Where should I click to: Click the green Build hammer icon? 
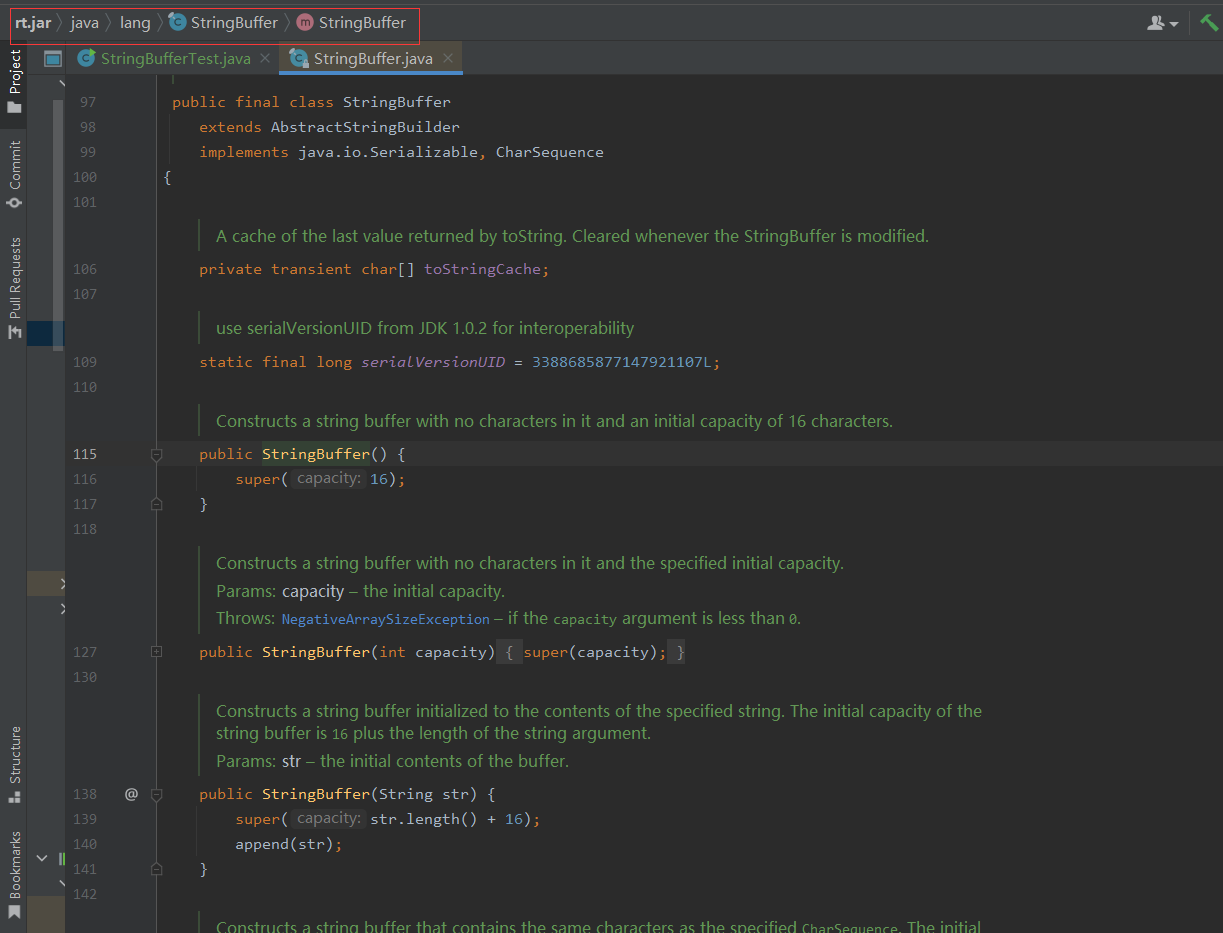[1208, 22]
